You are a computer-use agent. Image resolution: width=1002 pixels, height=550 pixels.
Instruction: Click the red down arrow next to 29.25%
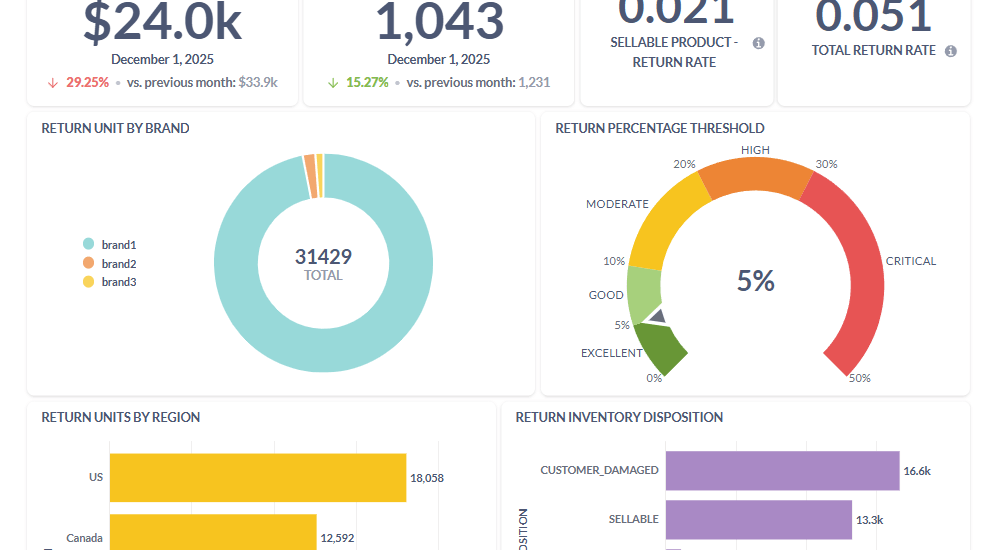pyautogui.click(x=51, y=83)
